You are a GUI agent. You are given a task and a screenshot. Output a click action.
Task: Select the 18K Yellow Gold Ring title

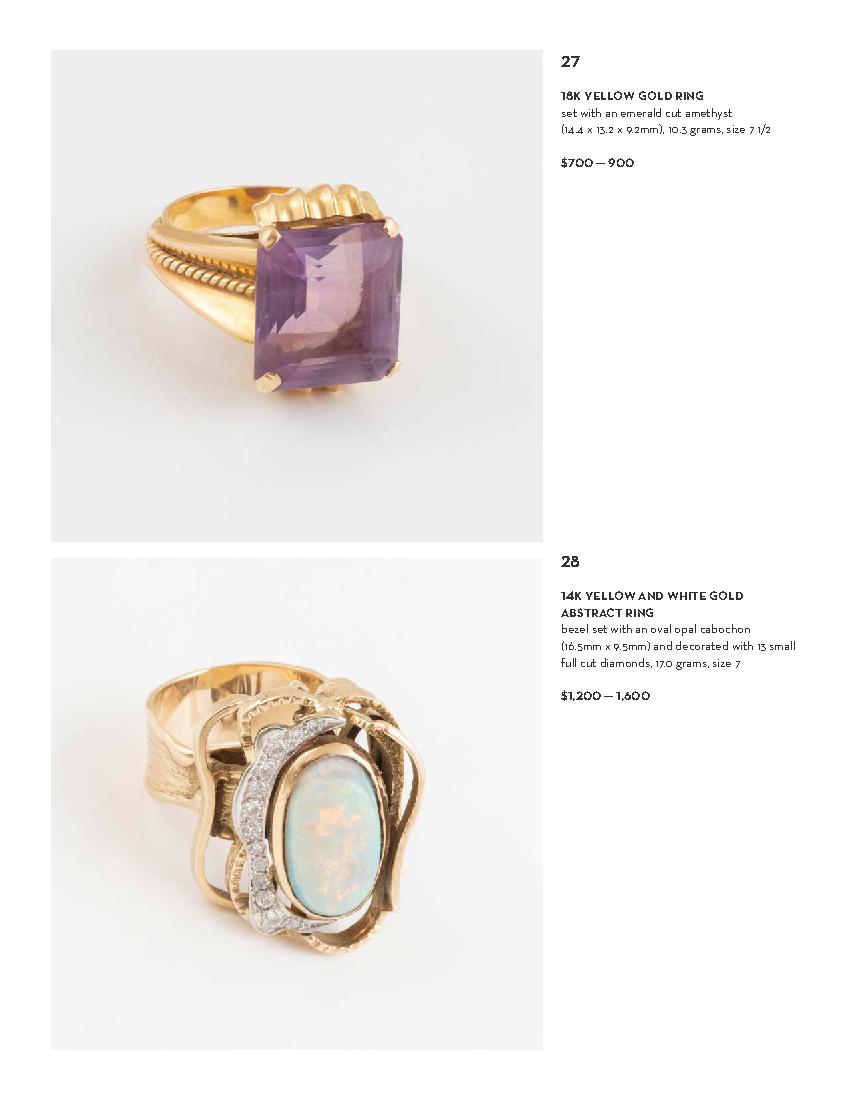tap(632, 95)
